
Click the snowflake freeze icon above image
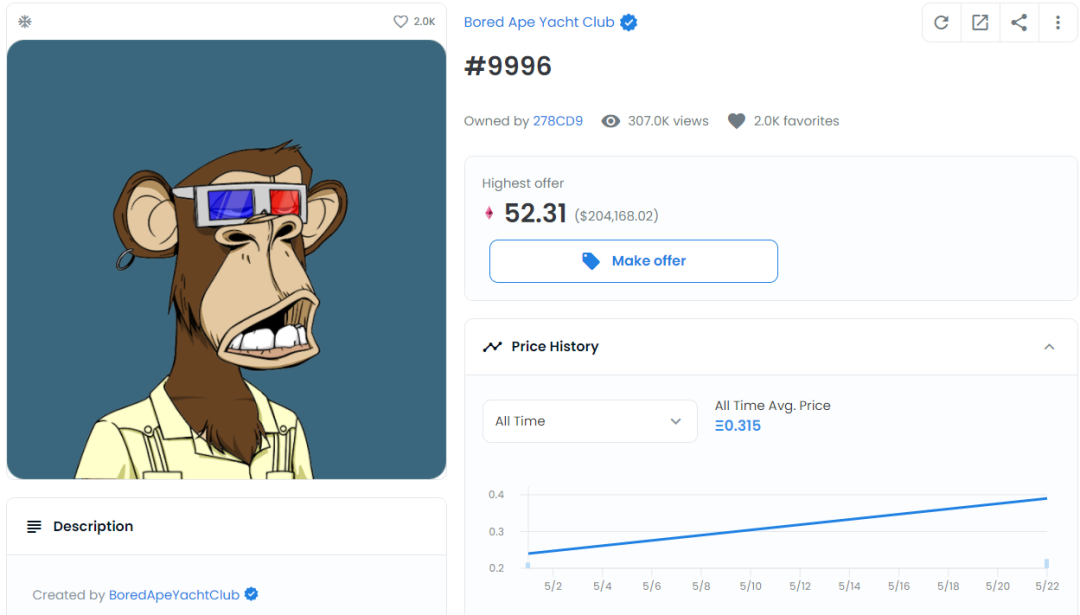point(25,21)
